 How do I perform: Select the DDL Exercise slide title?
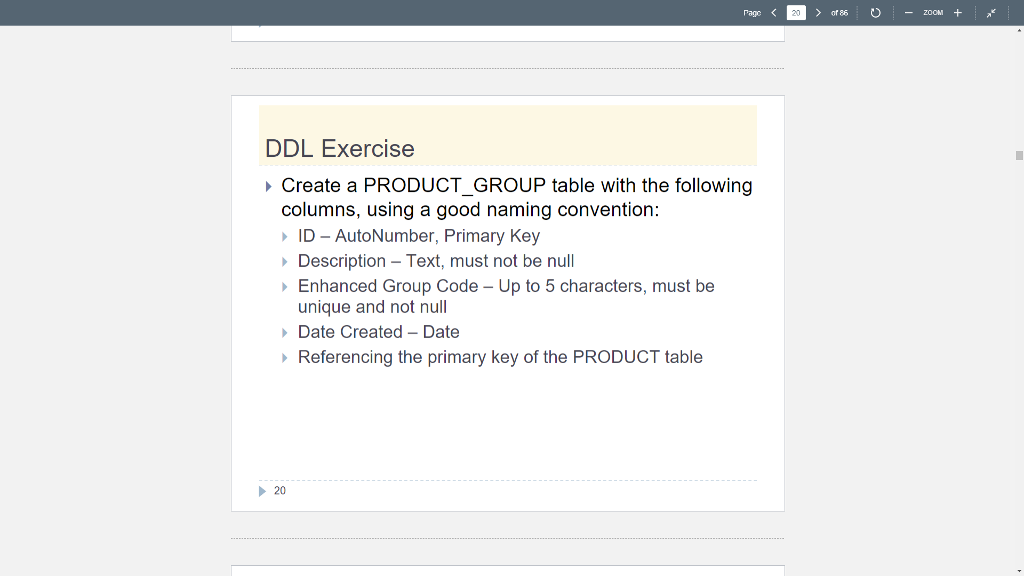tap(339, 148)
